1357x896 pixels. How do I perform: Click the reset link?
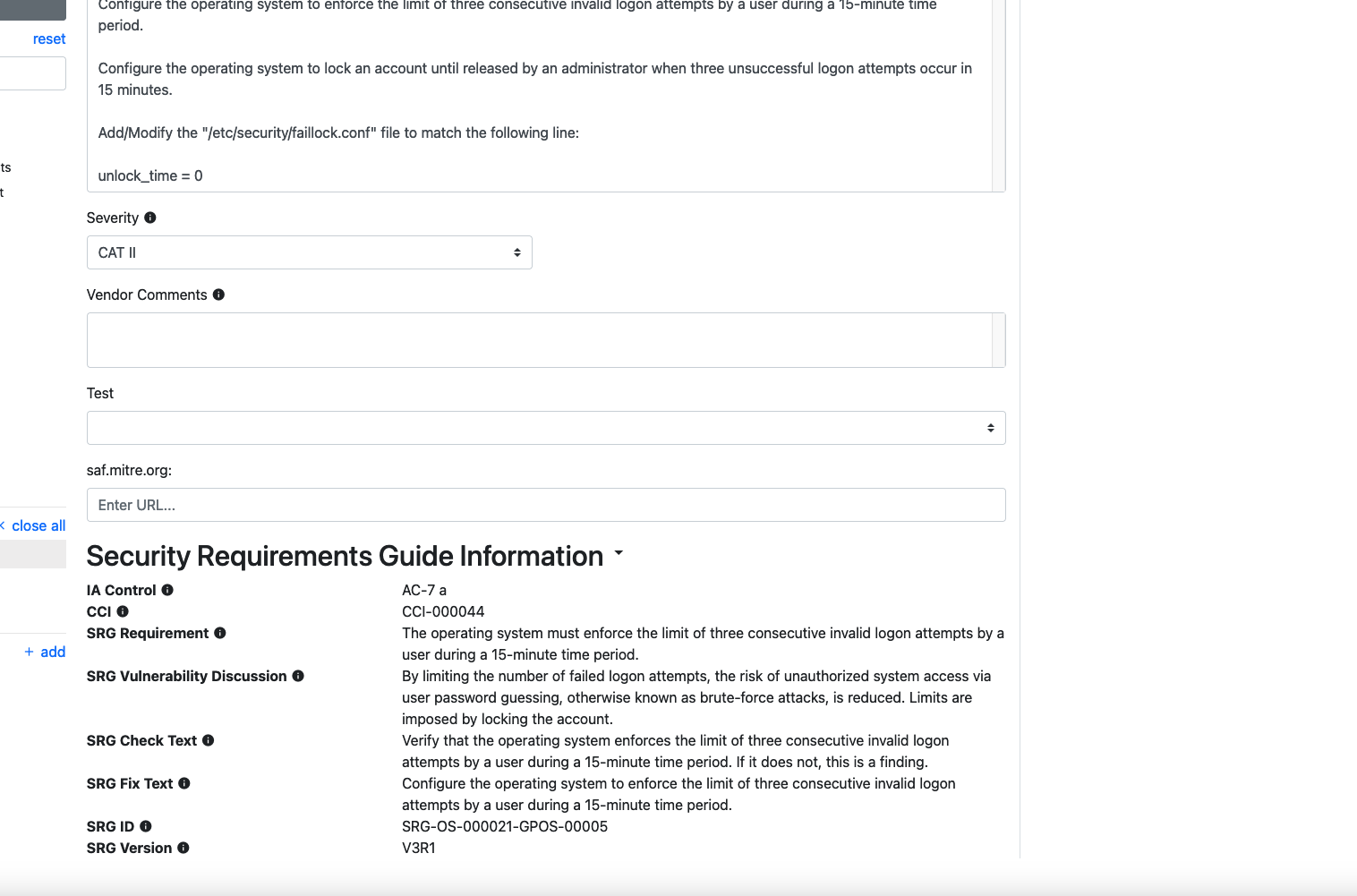click(49, 38)
